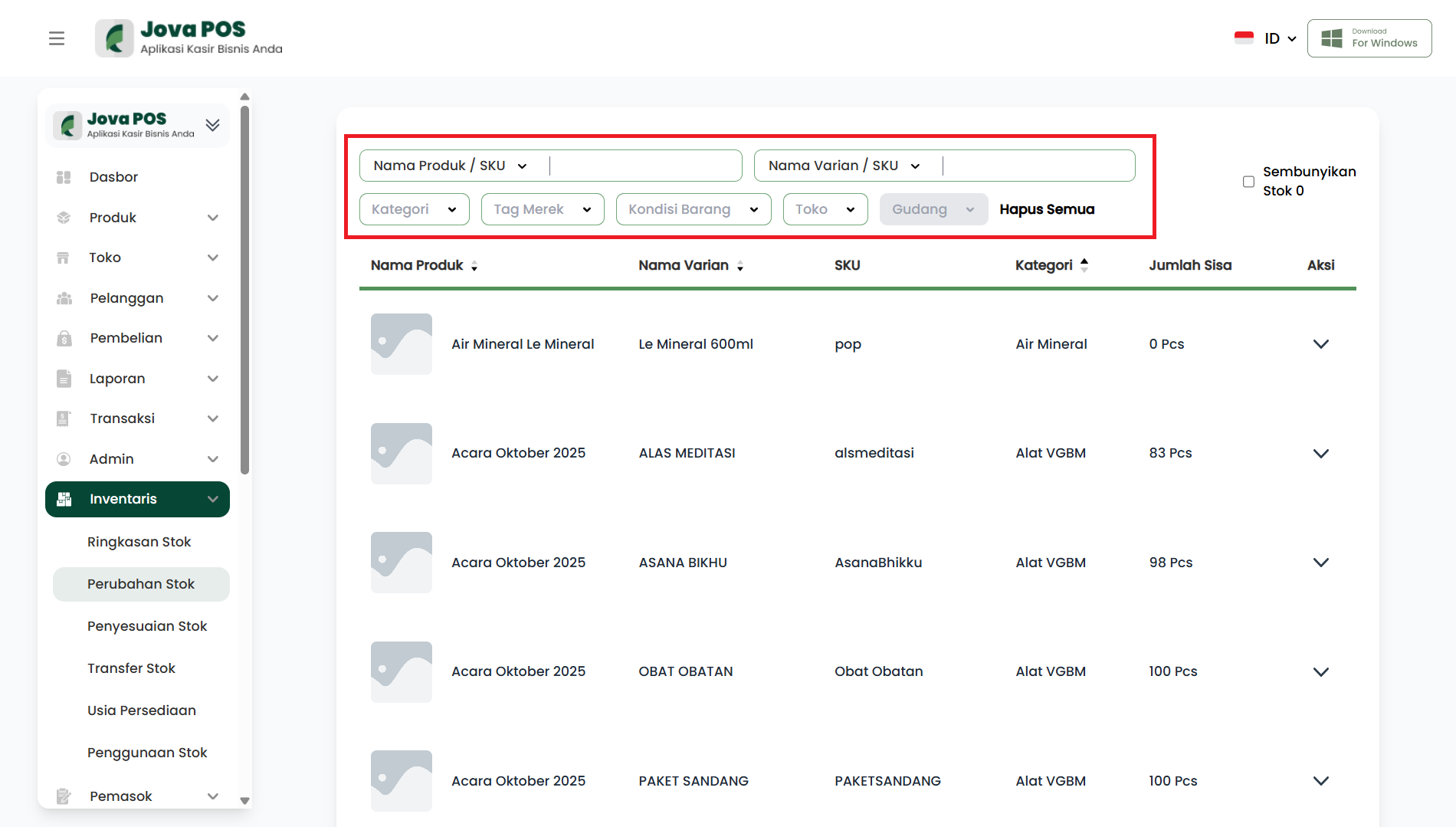Expand the Air Mineral Le Mineral row
This screenshot has height=827, width=1456.
[1320, 344]
